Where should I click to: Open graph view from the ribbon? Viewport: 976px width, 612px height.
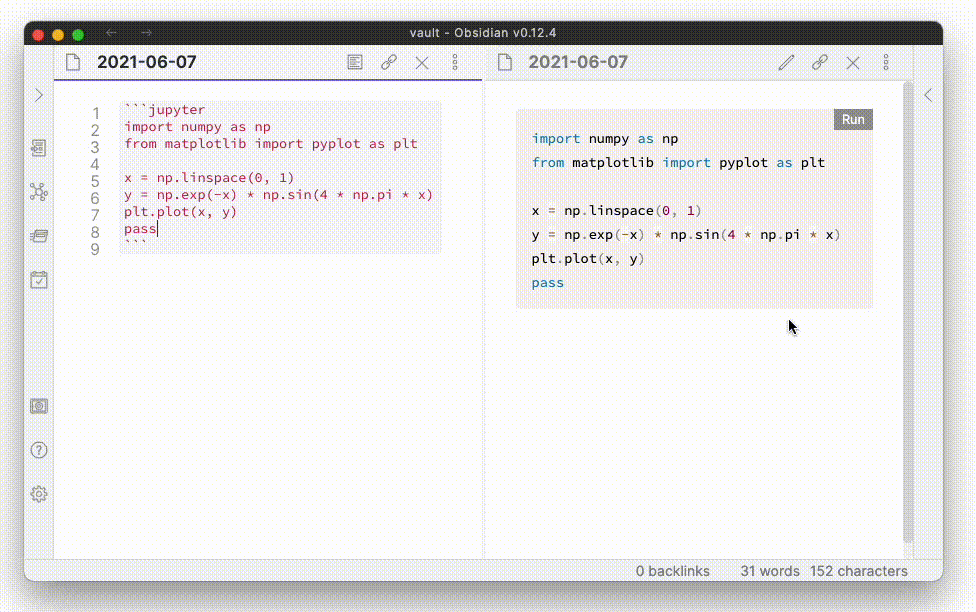39,192
